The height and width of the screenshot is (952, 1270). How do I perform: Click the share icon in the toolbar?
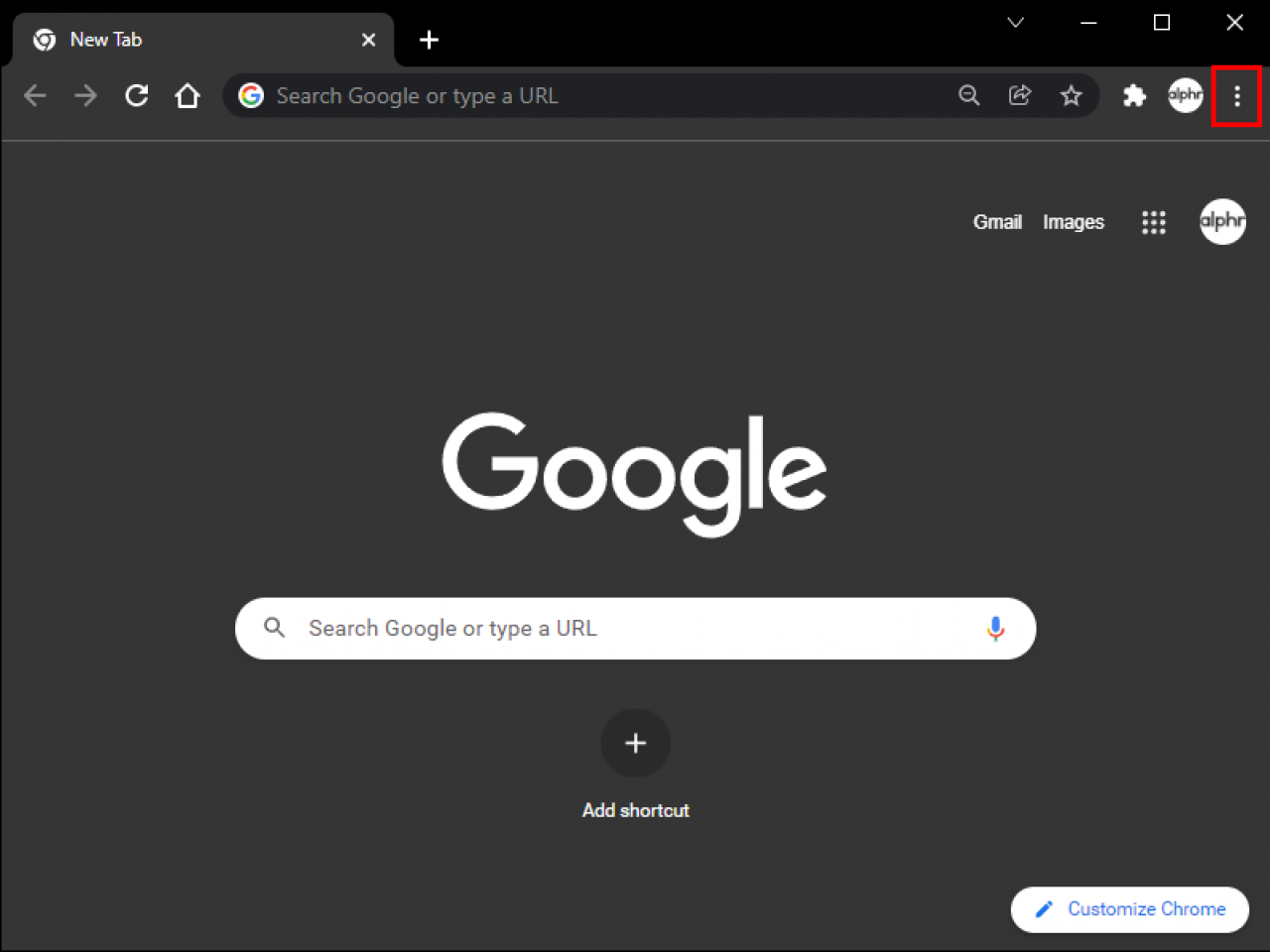(1020, 95)
